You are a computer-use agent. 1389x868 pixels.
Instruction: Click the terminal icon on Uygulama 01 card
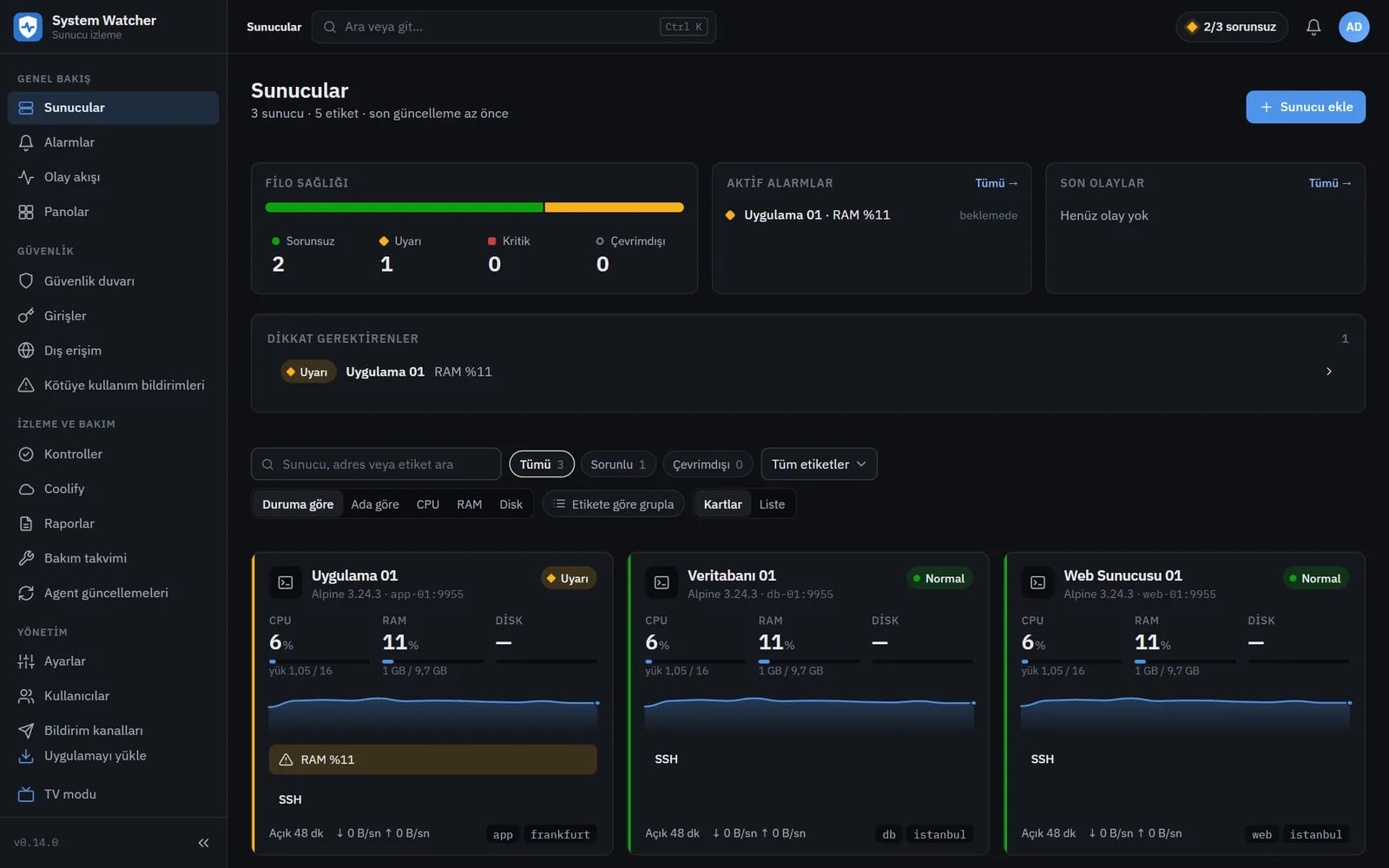coord(286,583)
